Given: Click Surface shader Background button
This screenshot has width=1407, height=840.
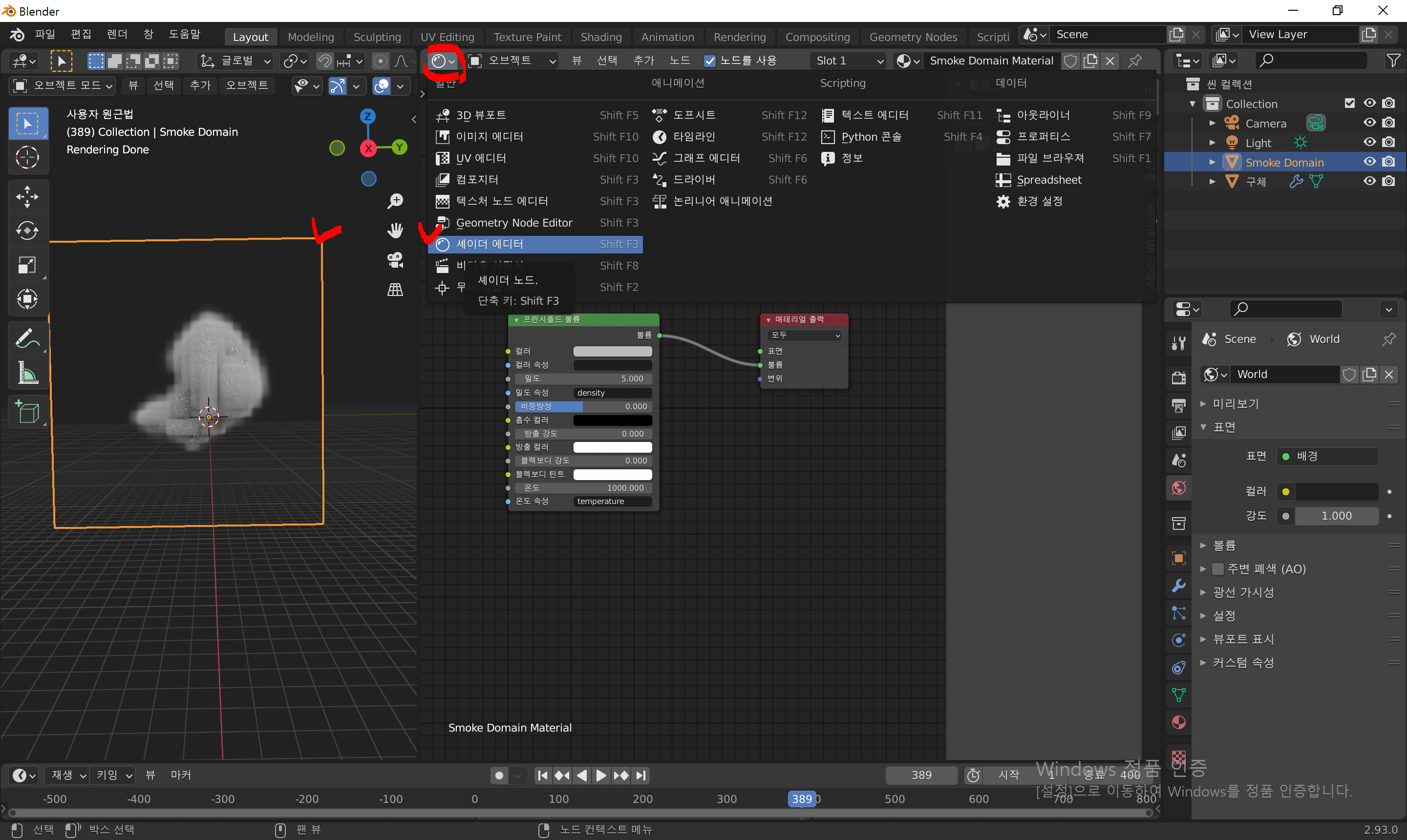Looking at the screenshot, I should click(x=1327, y=456).
